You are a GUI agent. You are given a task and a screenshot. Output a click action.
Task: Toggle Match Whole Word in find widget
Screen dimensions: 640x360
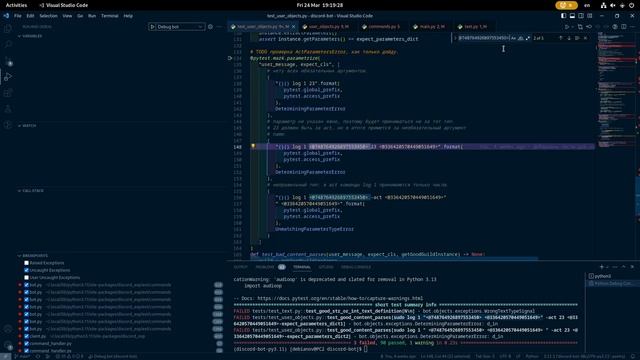pos(521,38)
